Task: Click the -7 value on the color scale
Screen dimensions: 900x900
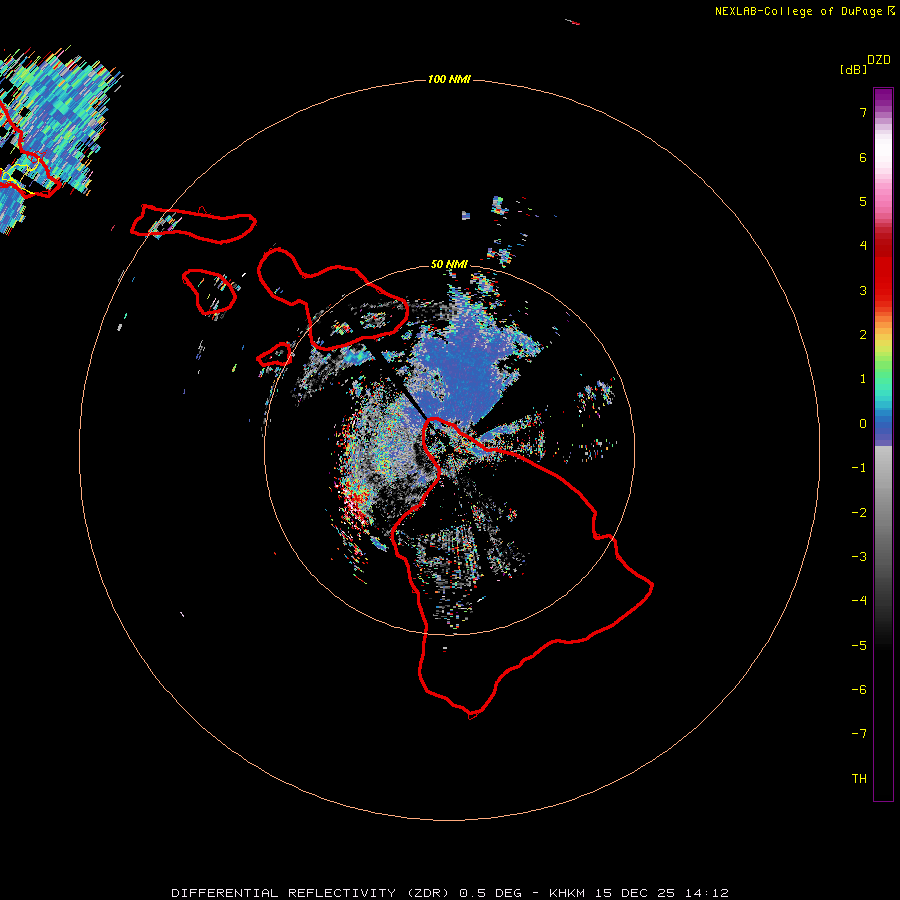Action: [859, 734]
